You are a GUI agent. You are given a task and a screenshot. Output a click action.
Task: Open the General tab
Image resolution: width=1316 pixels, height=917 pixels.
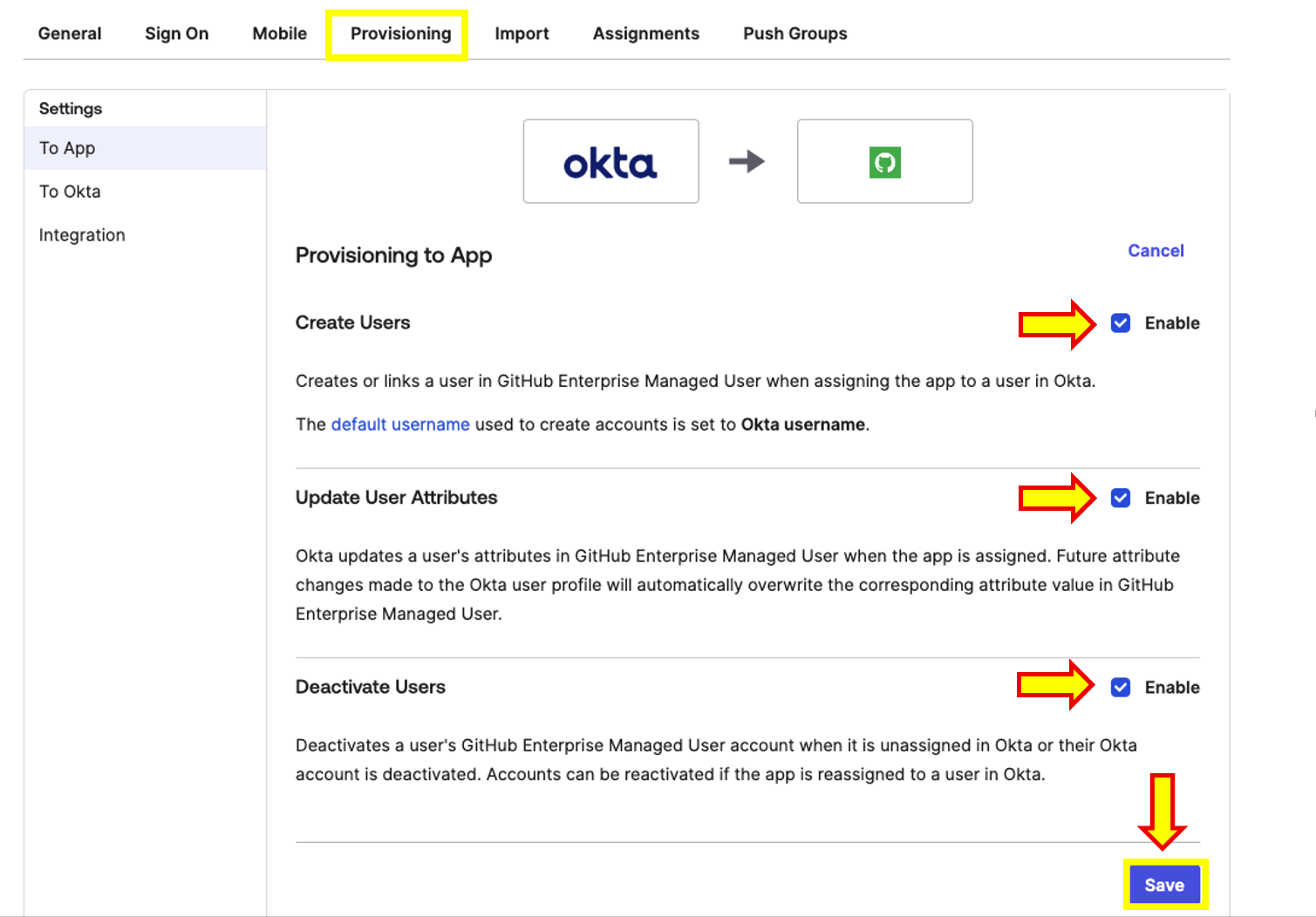tap(70, 33)
